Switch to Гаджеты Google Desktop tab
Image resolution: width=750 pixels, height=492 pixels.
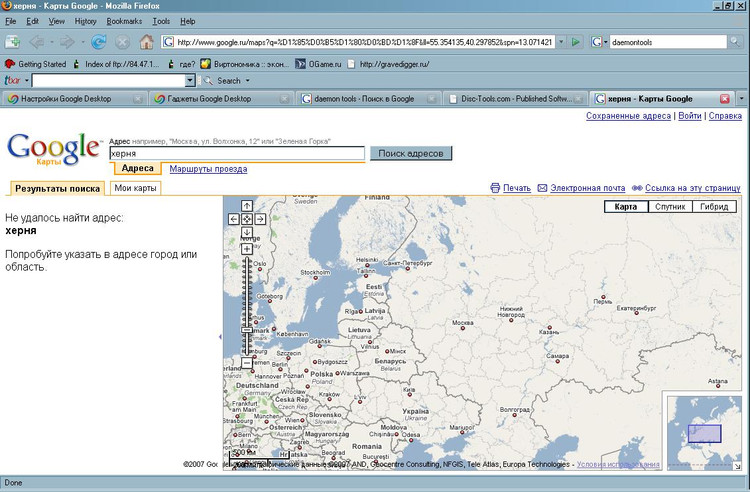click(221, 99)
